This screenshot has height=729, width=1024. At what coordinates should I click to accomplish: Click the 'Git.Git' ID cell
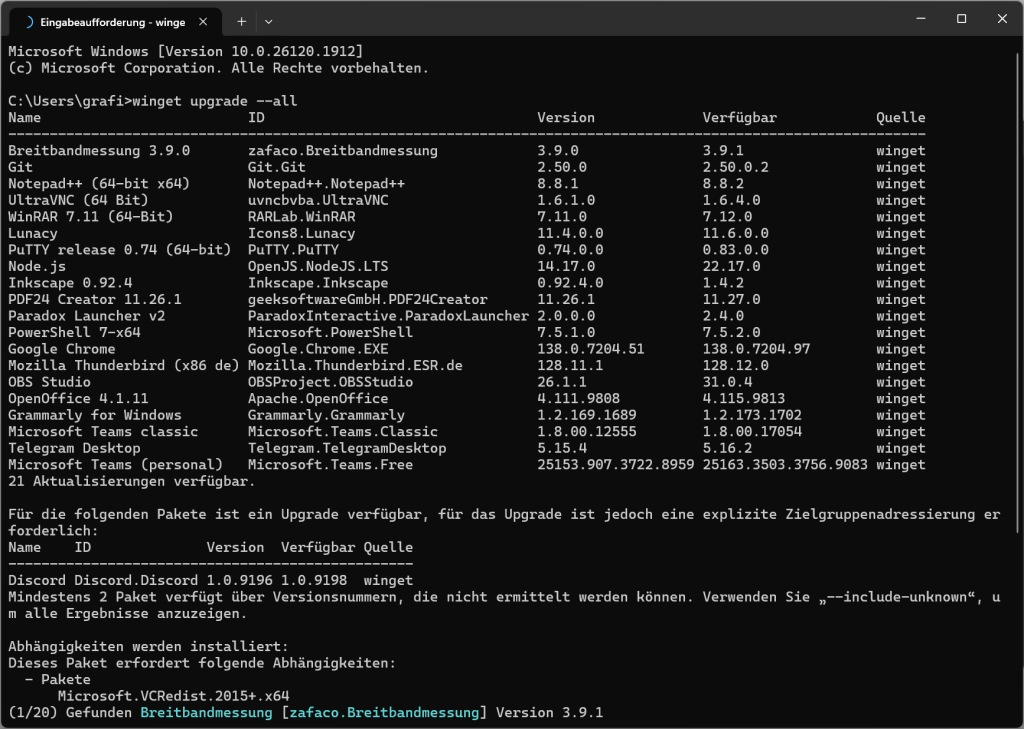click(x=276, y=167)
